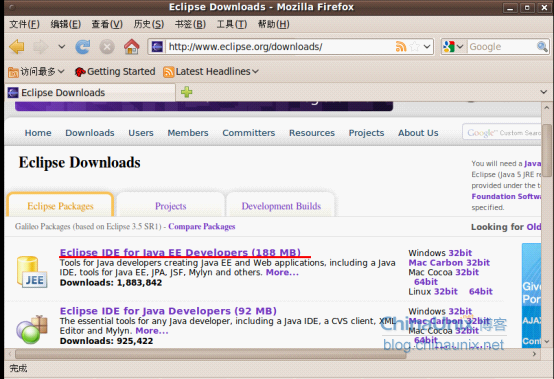Open the 工具(T) menu
The image size is (554, 379).
[x=232, y=24]
